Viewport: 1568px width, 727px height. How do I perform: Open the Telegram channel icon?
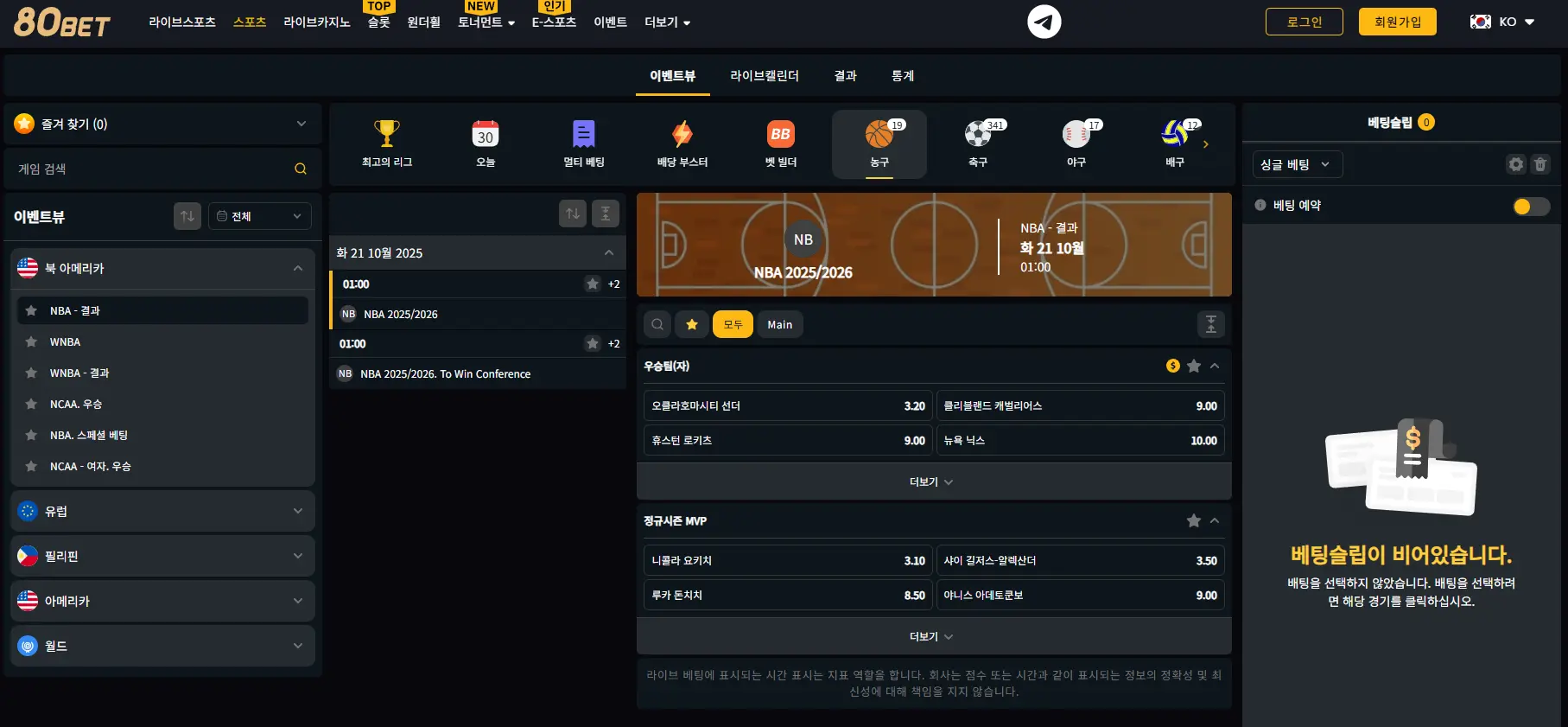[1044, 22]
